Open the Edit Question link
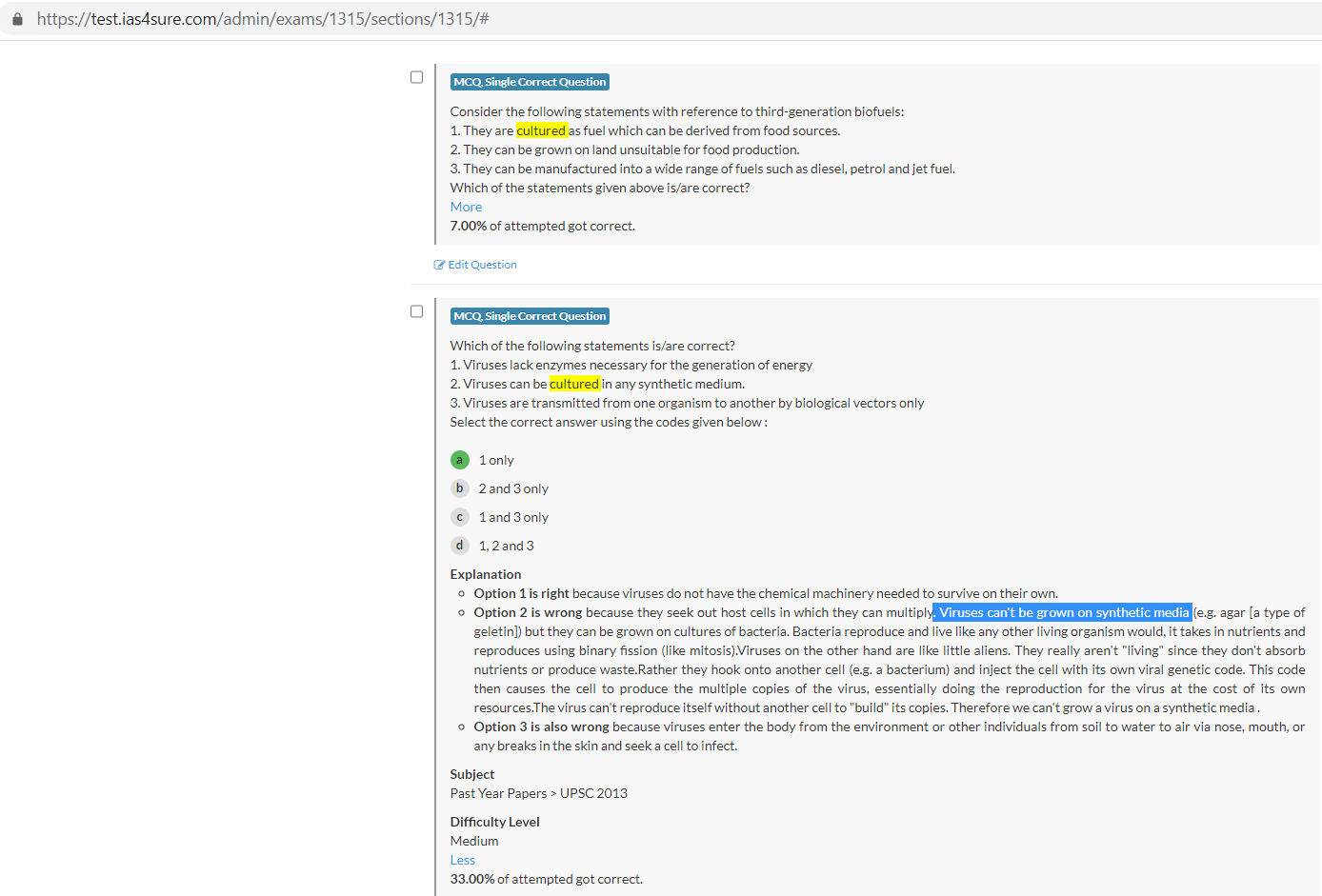Viewport: 1322px width, 896px height. [x=482, y=265]
